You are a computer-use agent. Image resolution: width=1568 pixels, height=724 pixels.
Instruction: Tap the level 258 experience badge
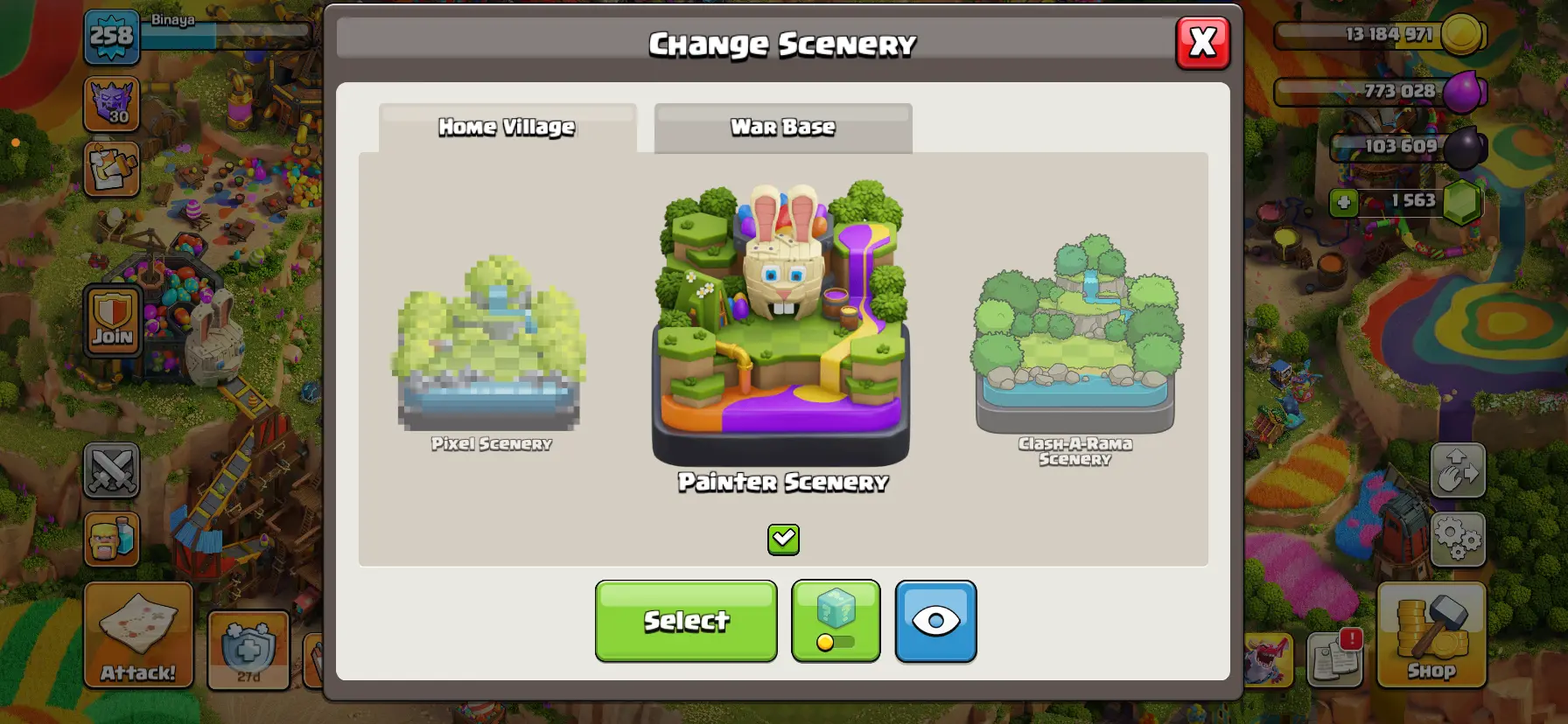click(112, 37)
